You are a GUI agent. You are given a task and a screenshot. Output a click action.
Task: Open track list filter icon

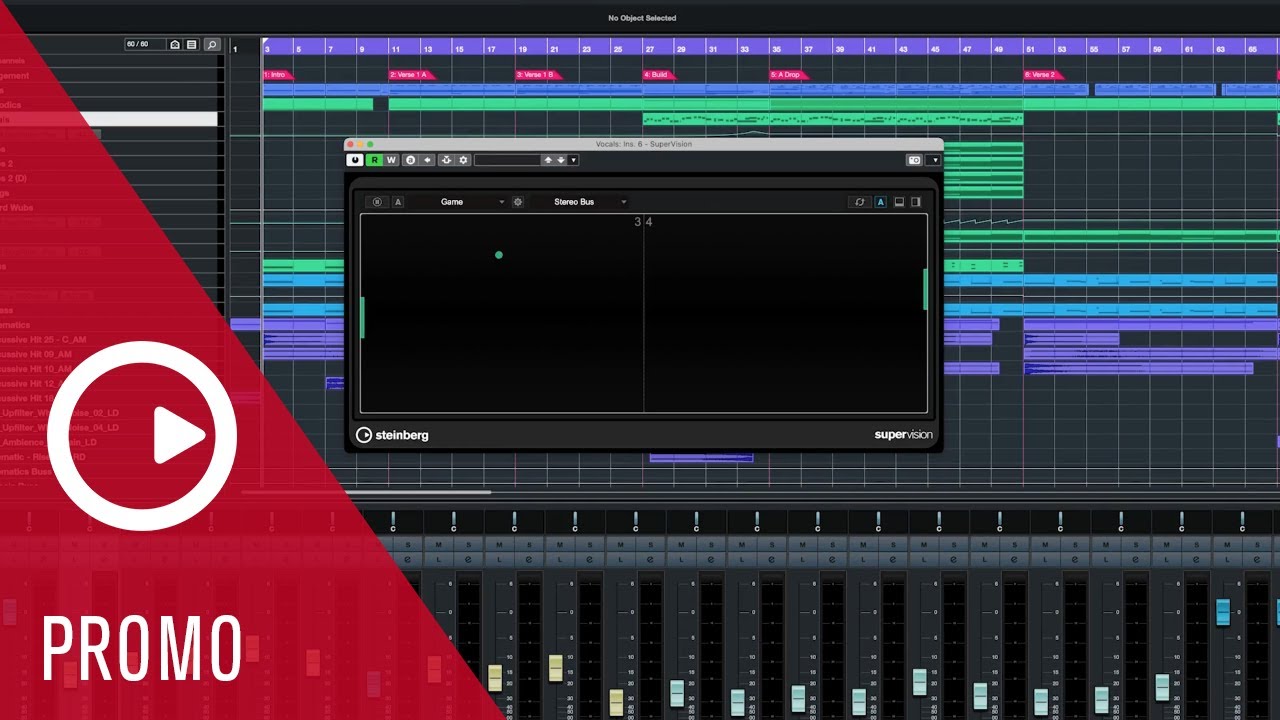192,45
